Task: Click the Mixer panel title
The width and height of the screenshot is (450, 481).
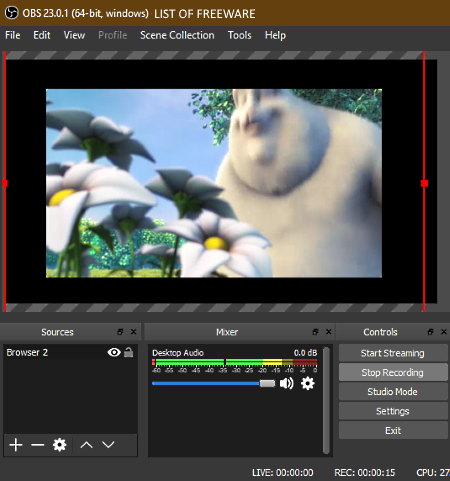Action: (x=227, y=332)
